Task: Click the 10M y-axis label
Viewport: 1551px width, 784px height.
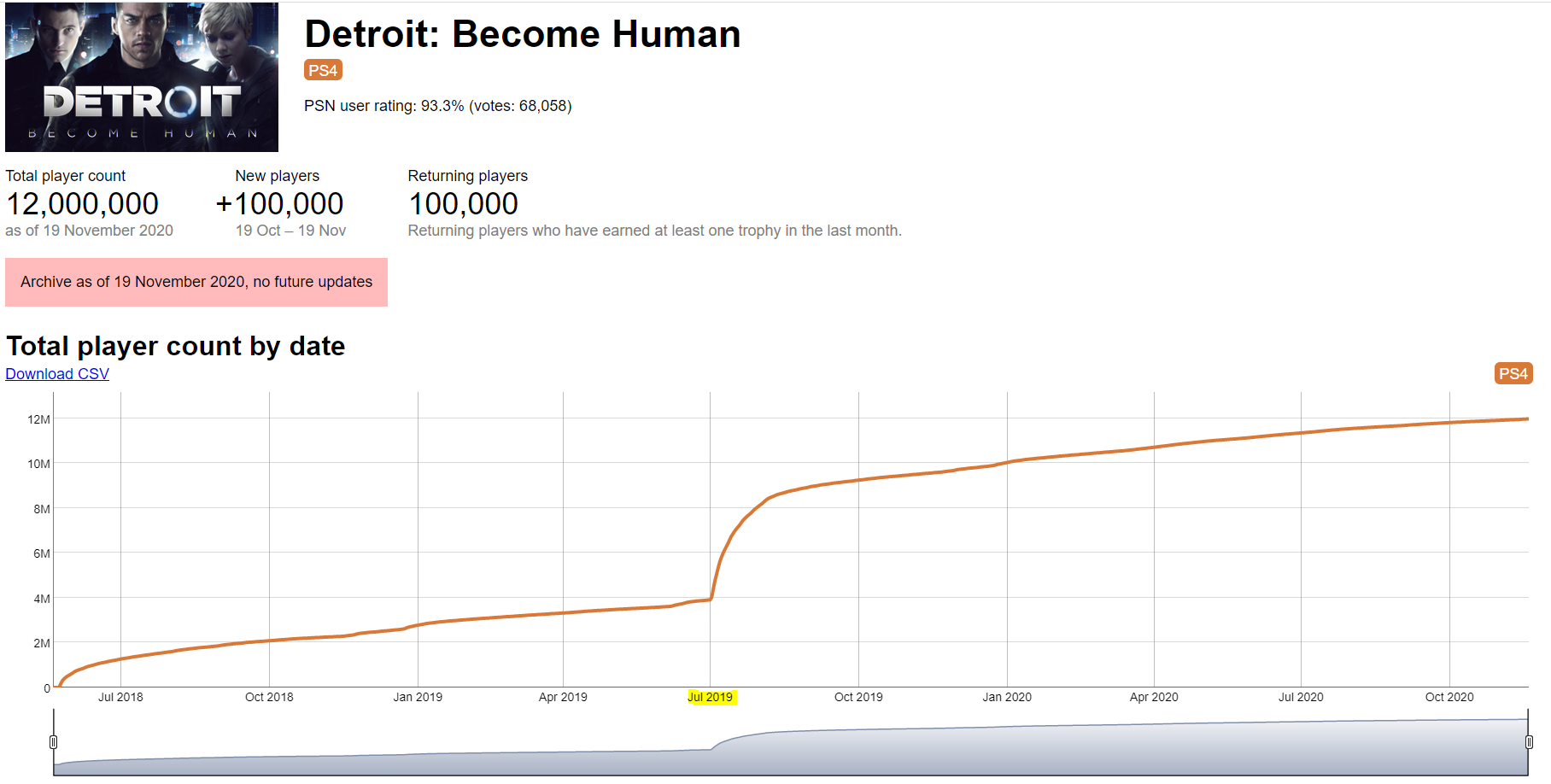Action: pos(39,464)
